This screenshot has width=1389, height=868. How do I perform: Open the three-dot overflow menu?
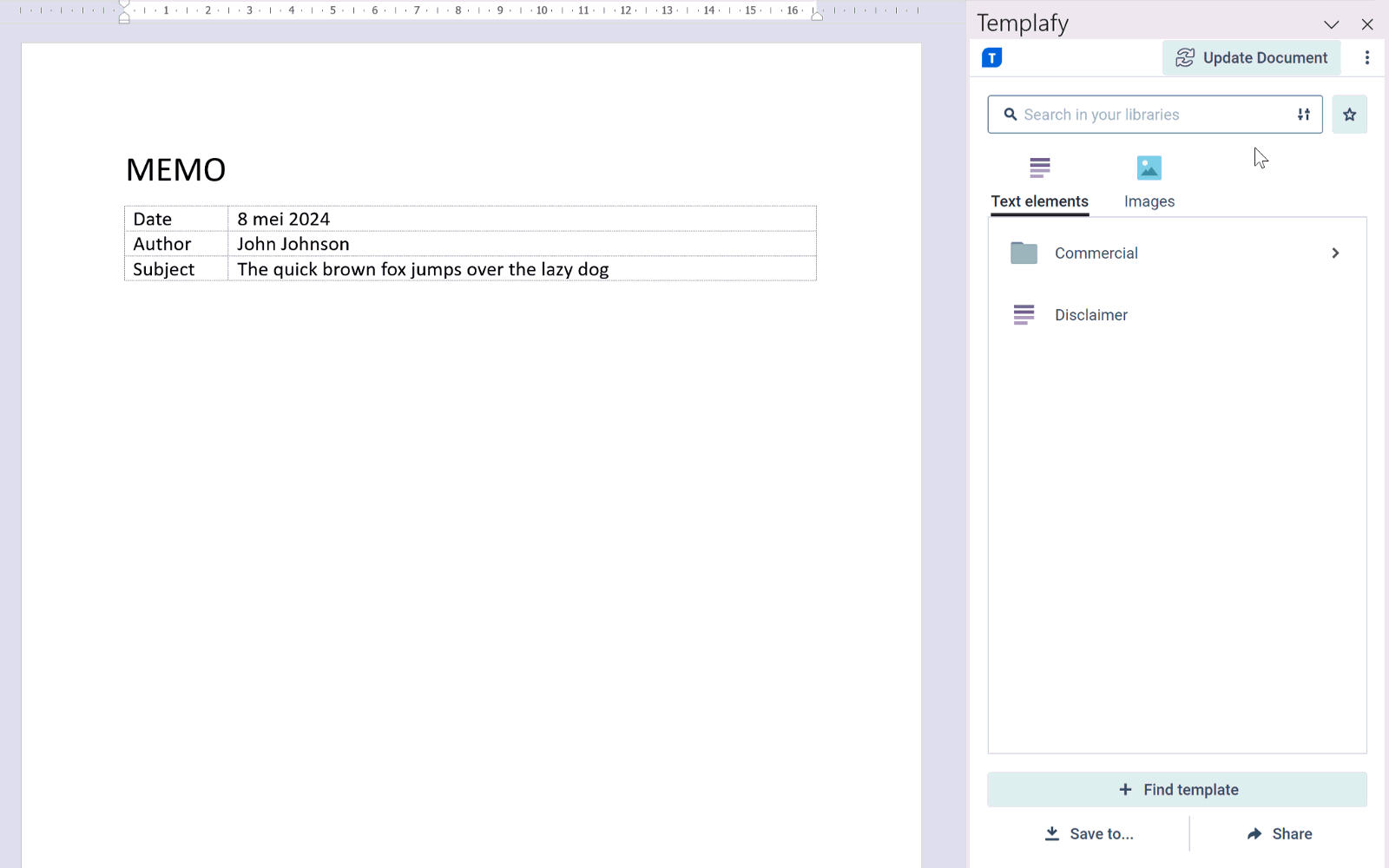pyautogui.click(x=1367, y=57)
